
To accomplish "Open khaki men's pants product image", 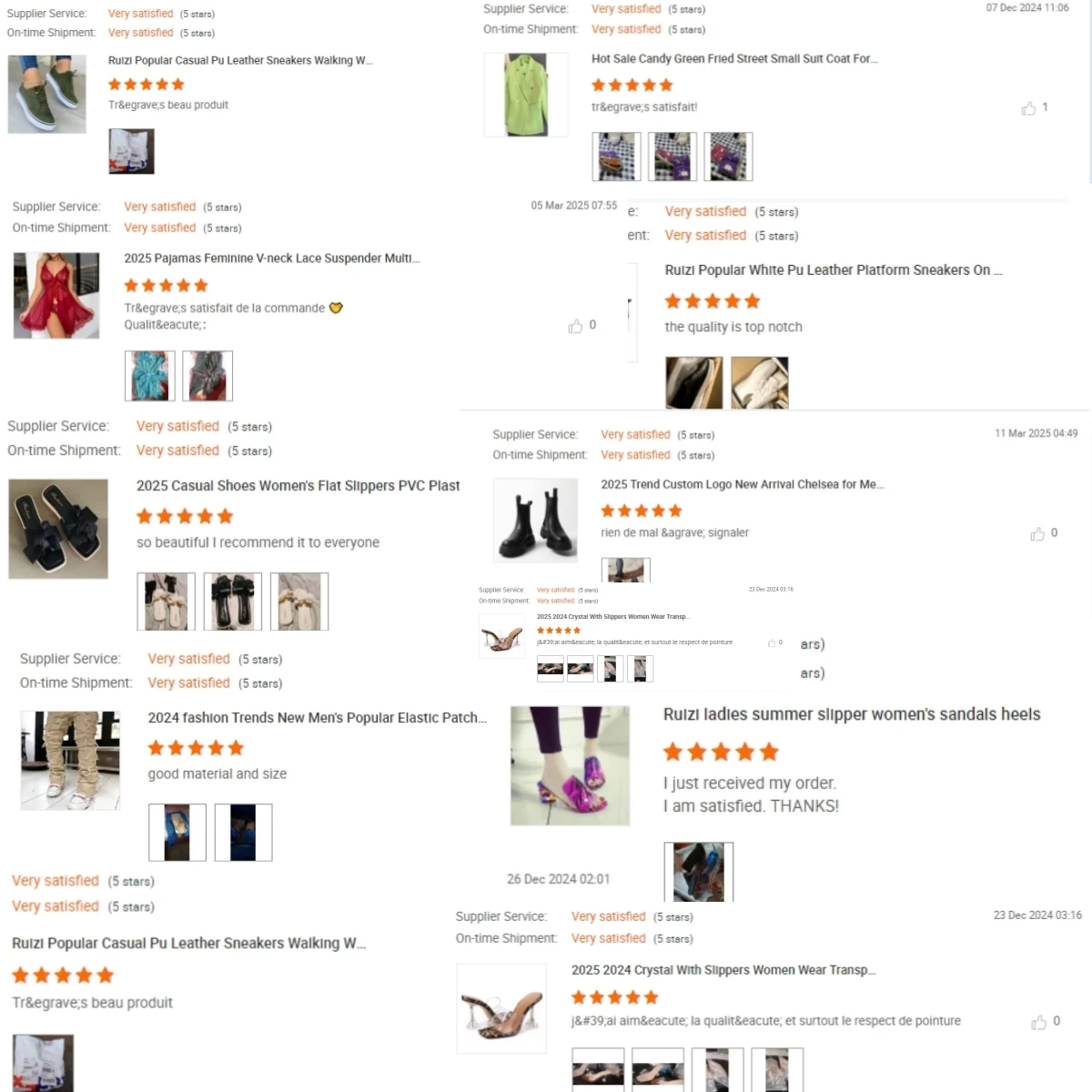I will coord(70,761).
